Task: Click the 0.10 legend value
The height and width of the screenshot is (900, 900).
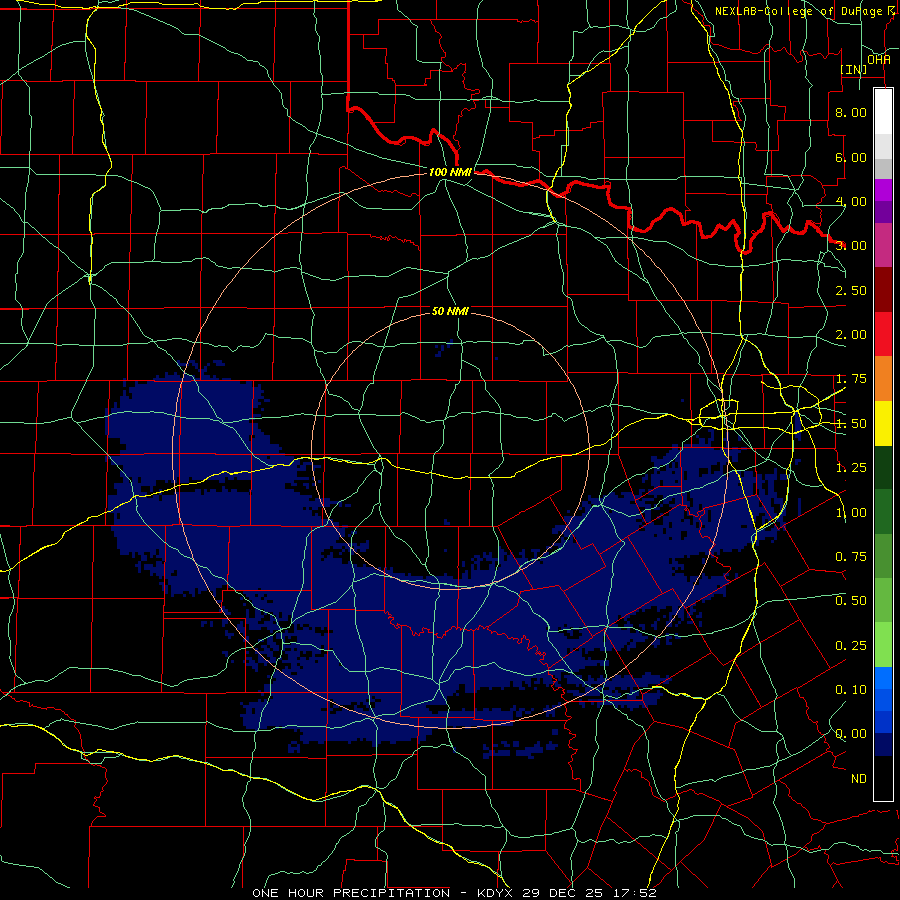Action: click(851, 690)
